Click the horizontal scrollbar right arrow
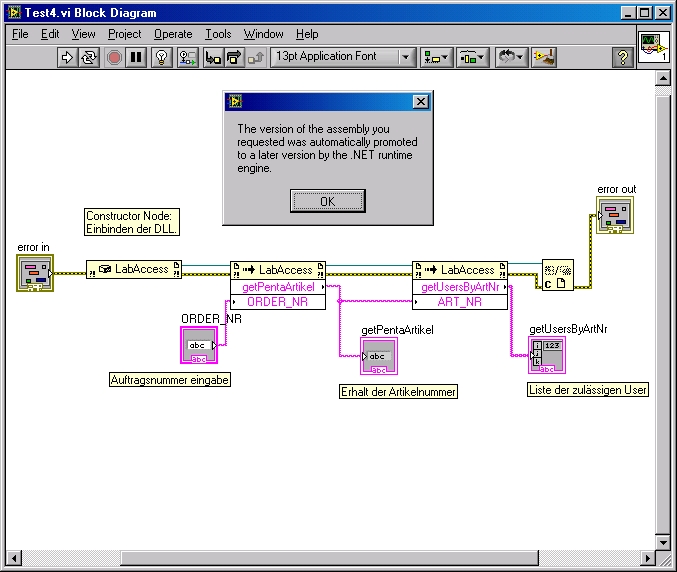This screenshot has height=572, width=677. pyautogui.click(x=647, y=558)
